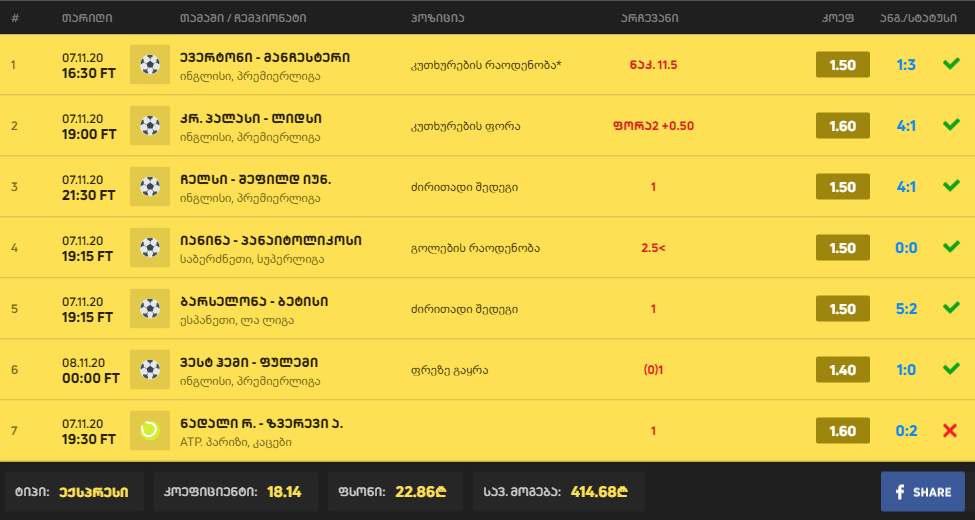Click the green checkmark in the ბარსელონა row
This screenshot has width=975, height=520.
[x=951, y=307]
